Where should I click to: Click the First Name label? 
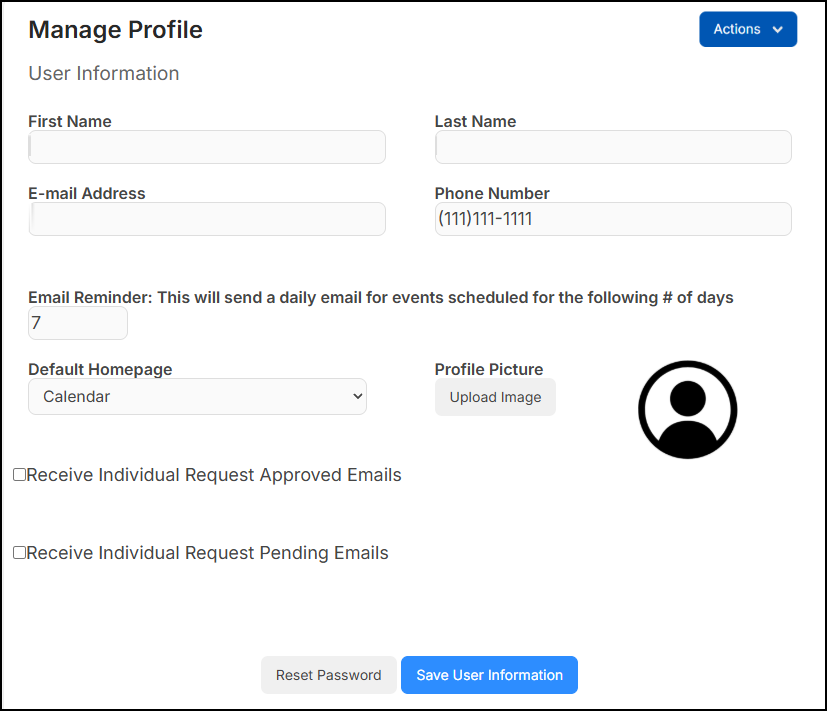(x=70, y=121)
